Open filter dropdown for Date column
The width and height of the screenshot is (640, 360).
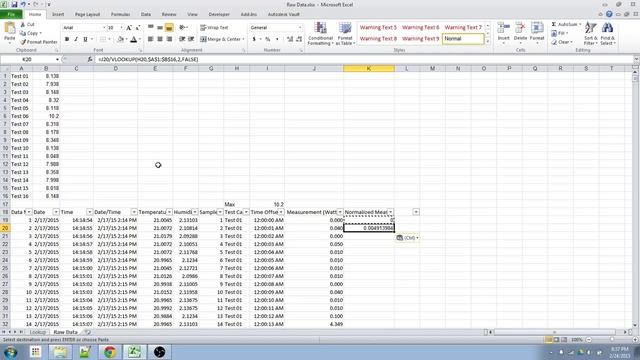[56, 212]
